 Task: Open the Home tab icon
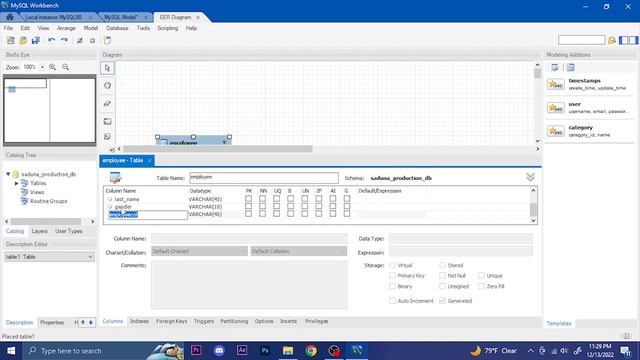click(10, 17)
